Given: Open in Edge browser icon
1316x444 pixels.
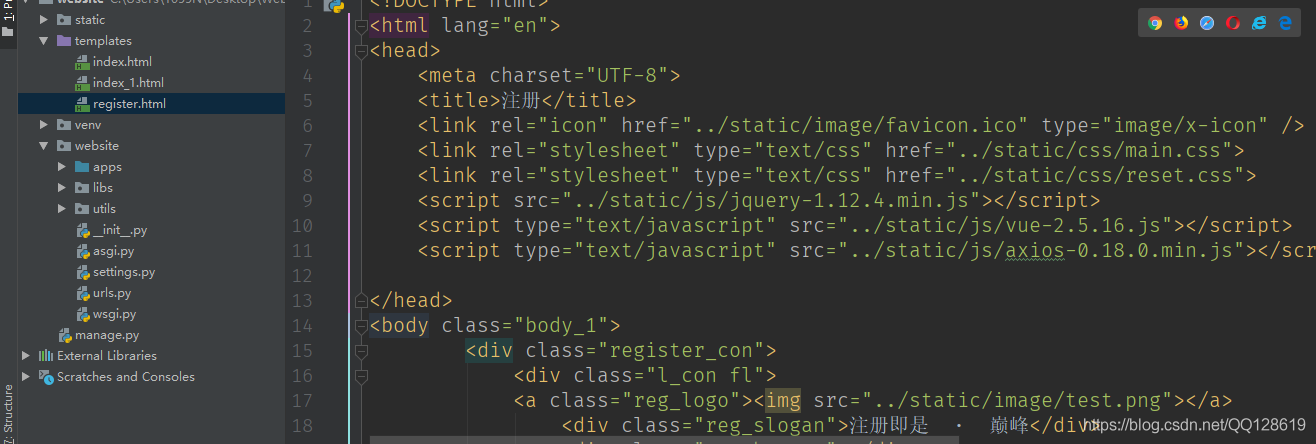Looking at the screenshot, I should 1285,23.
